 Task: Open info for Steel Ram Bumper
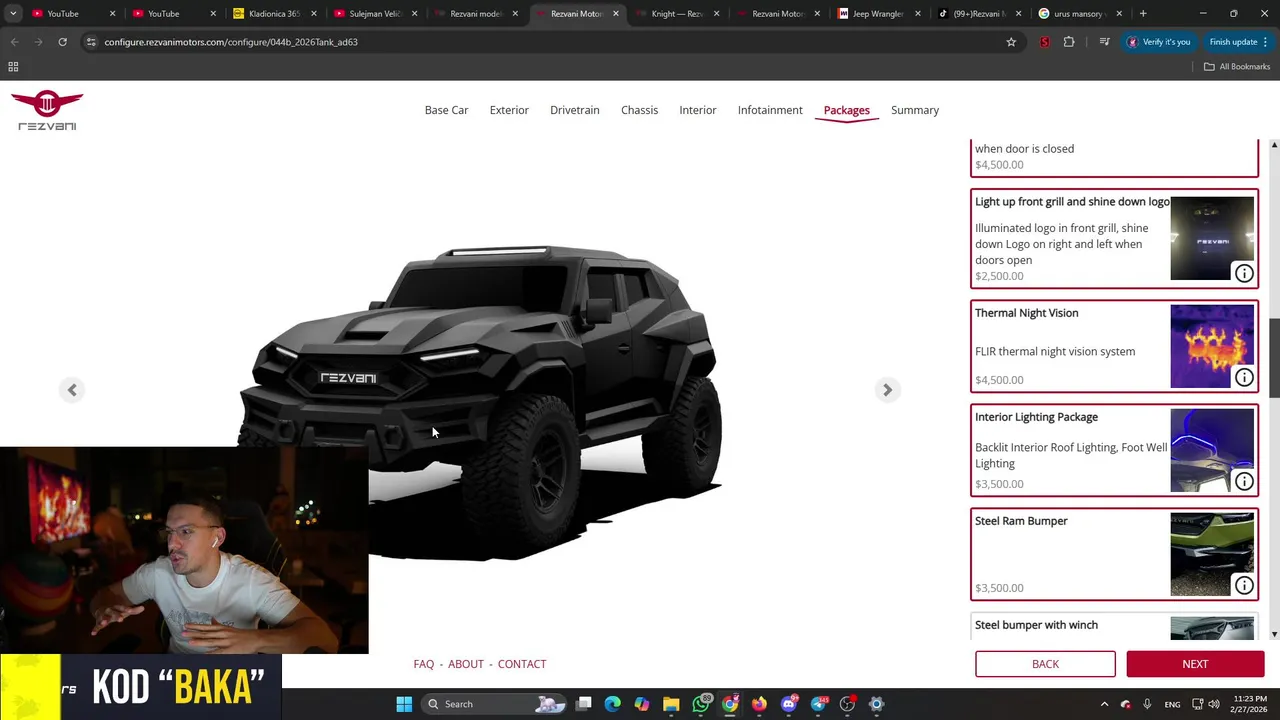click(x=1244, y=585)
